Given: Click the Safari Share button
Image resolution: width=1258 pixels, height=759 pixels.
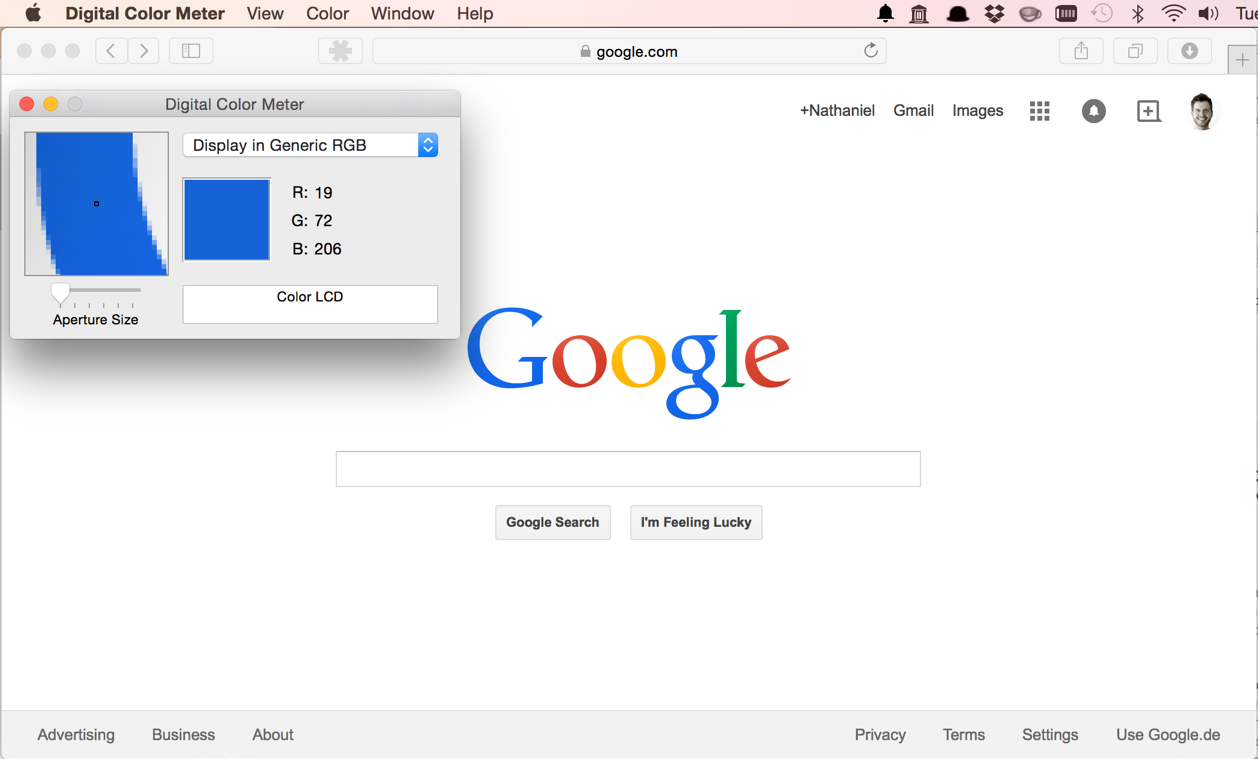Looking at the screenshot, I should (1081, 51).
